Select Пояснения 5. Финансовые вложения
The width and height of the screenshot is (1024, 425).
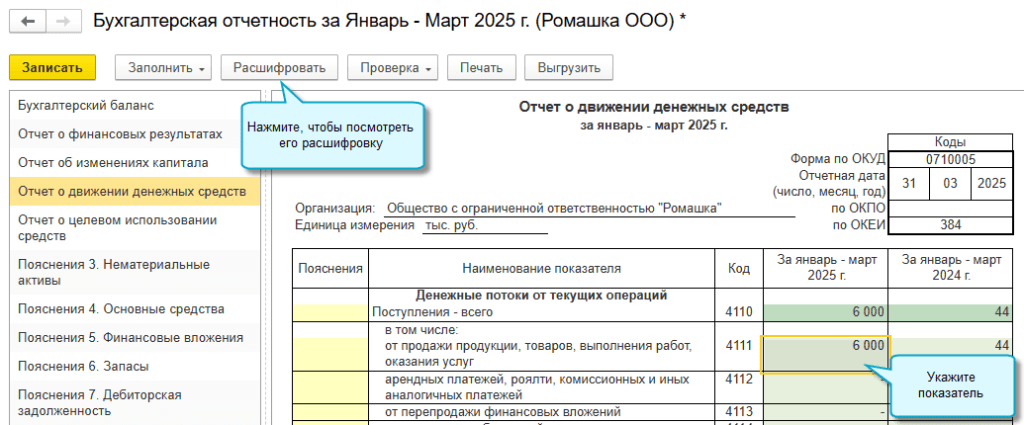130,337
